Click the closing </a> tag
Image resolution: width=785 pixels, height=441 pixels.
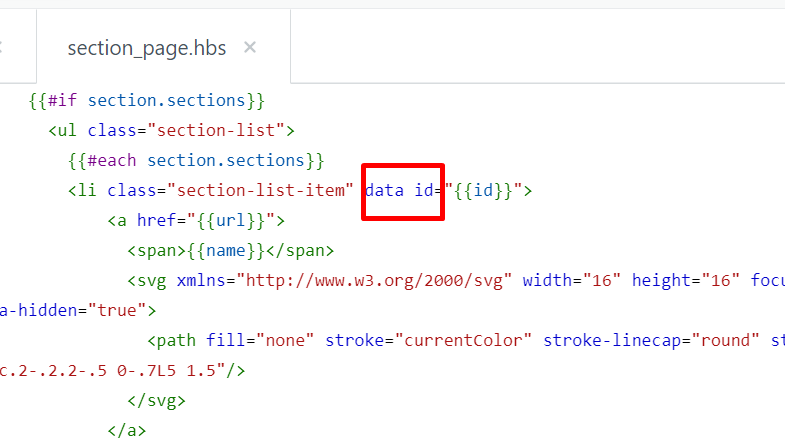tap(127, 430)
